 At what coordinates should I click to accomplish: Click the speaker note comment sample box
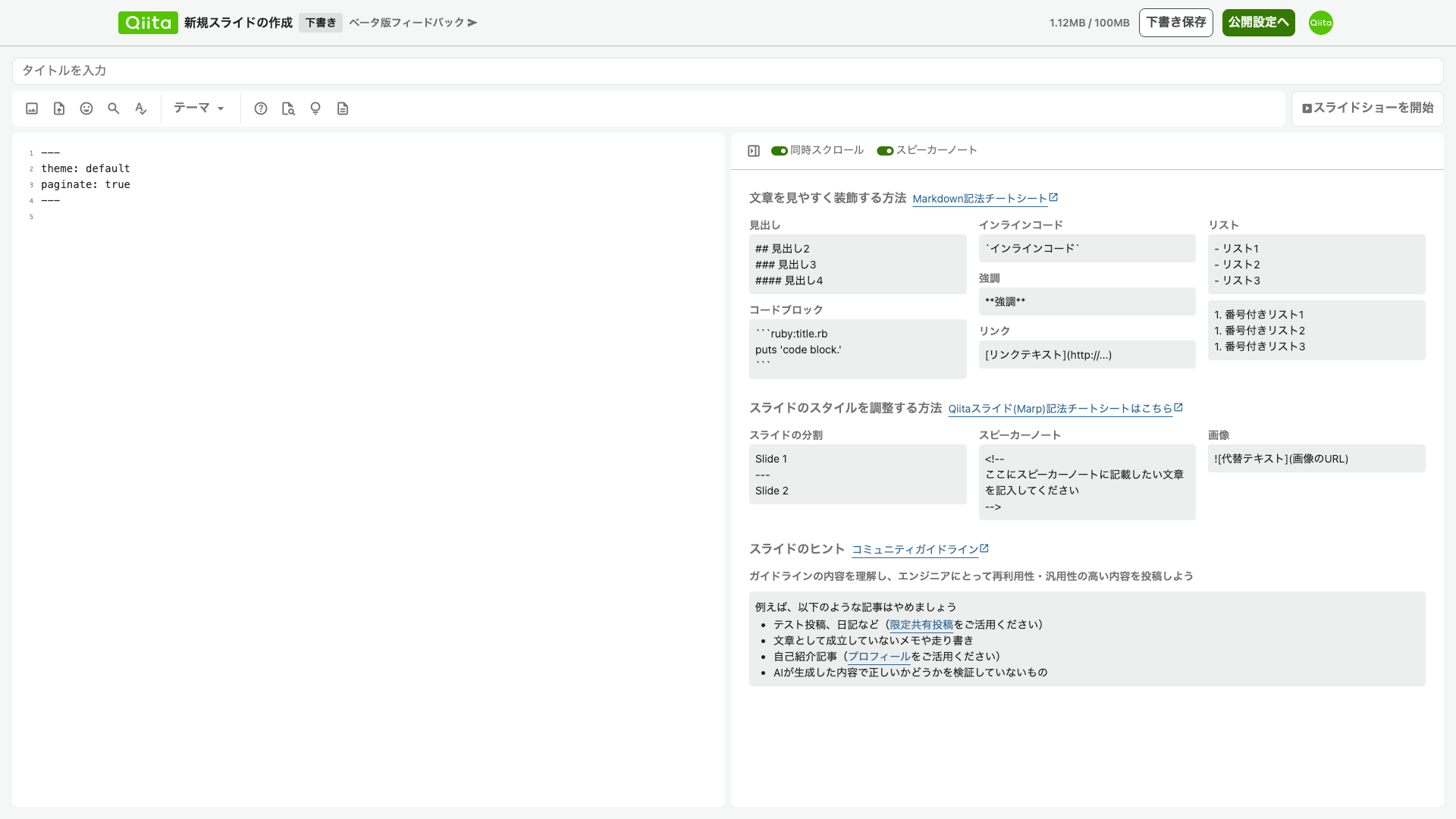coord(1087,482)
